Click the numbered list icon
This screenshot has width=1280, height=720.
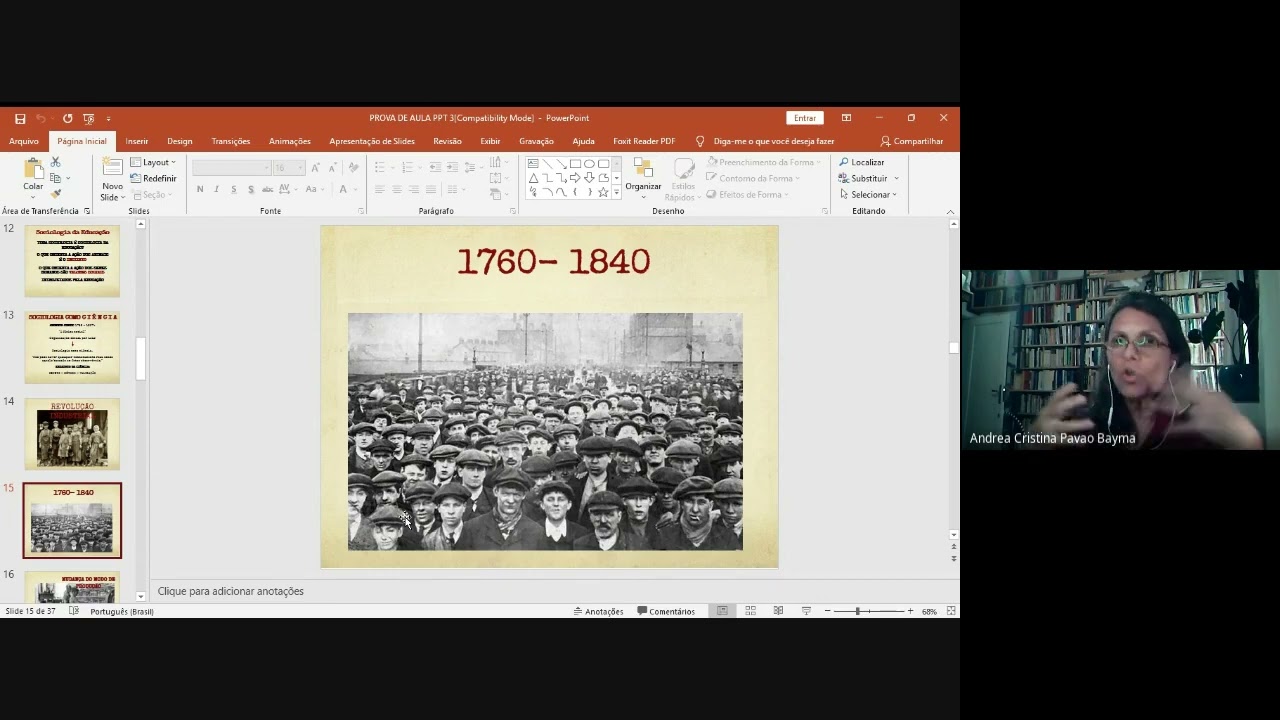coord(407,167)
